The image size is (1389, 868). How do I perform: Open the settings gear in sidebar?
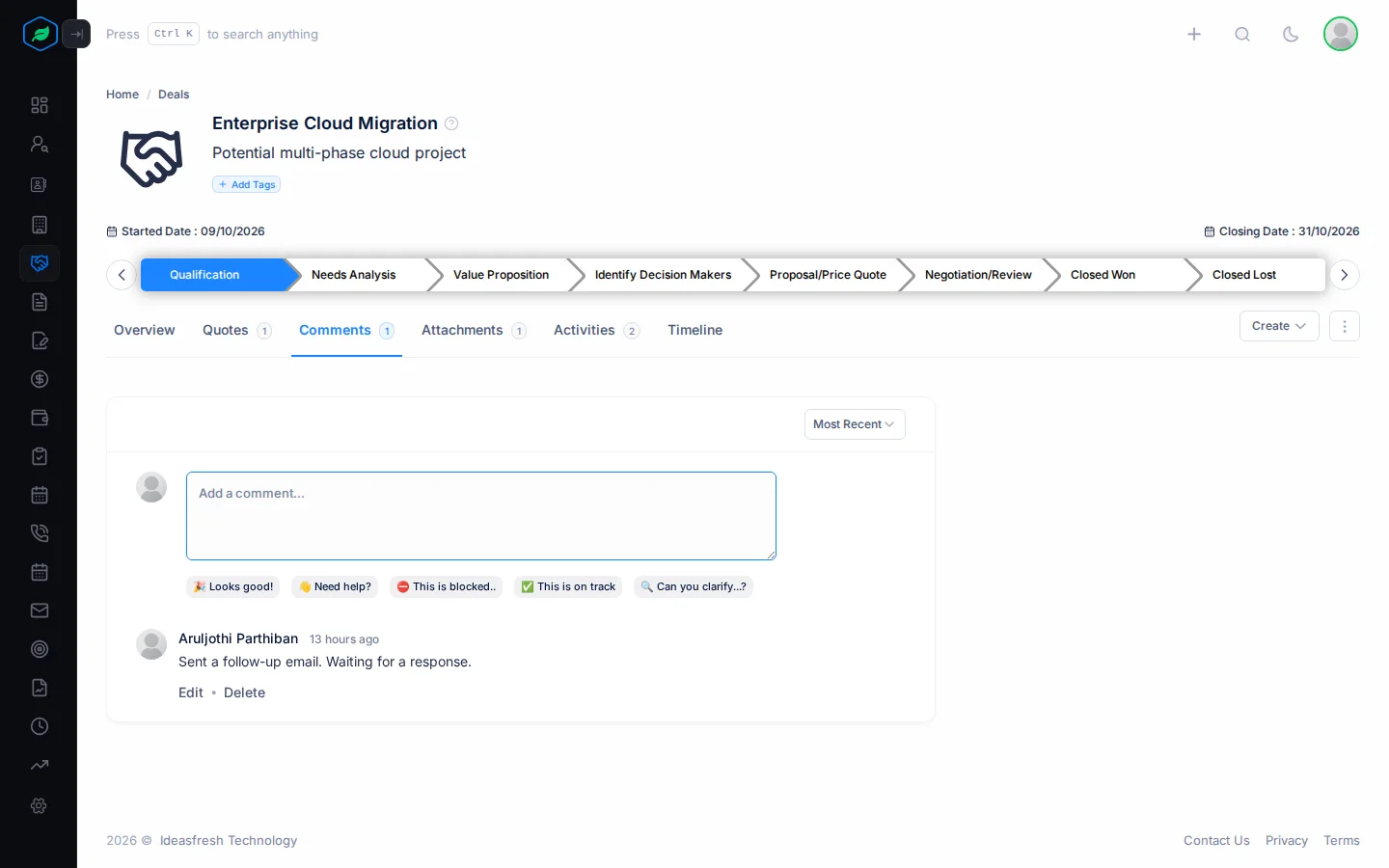click(x=40, y=805)
